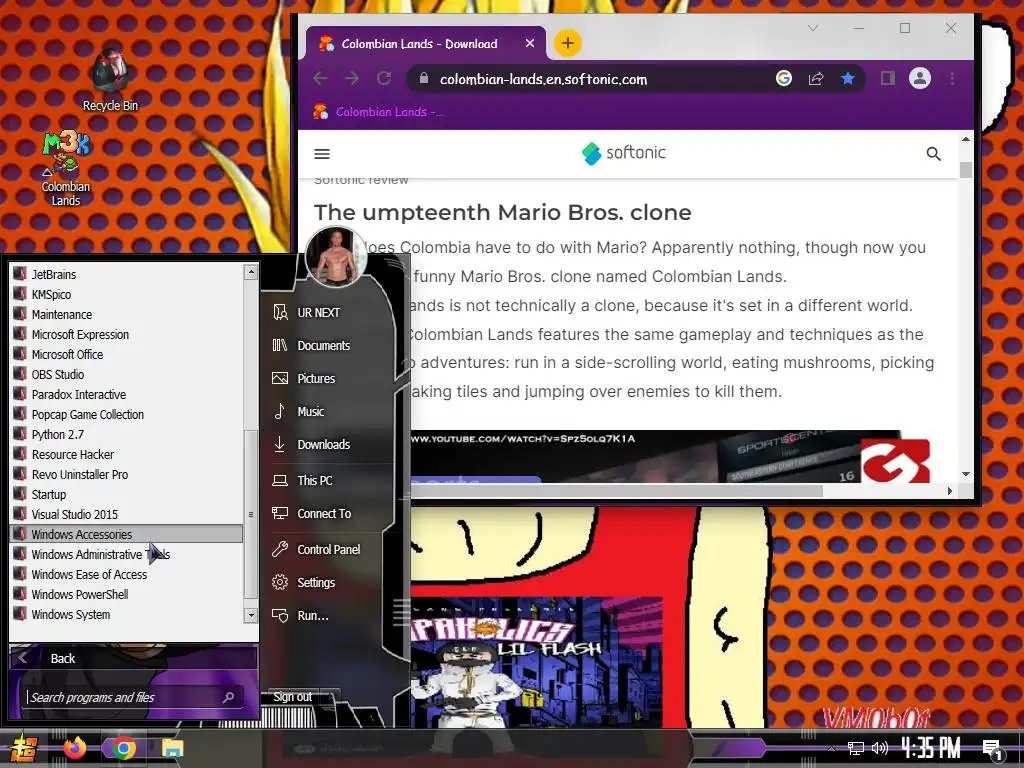
Task: Go forward in Chrome browser
Action: 352,78
